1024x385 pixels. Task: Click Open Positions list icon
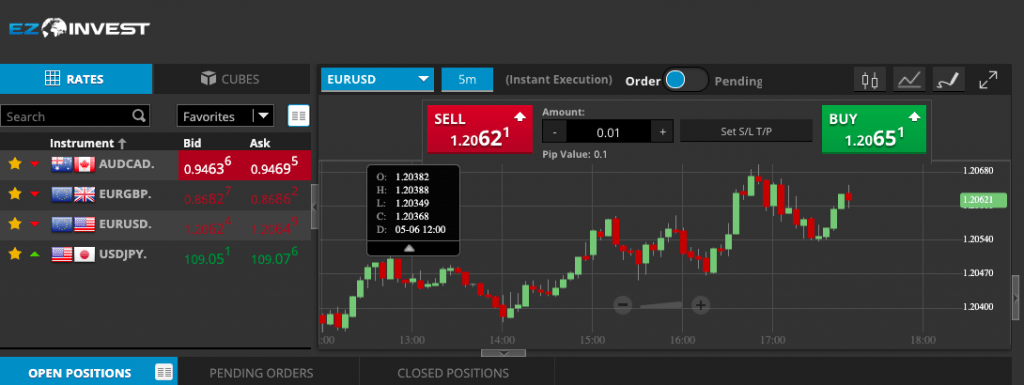(164, 372)
